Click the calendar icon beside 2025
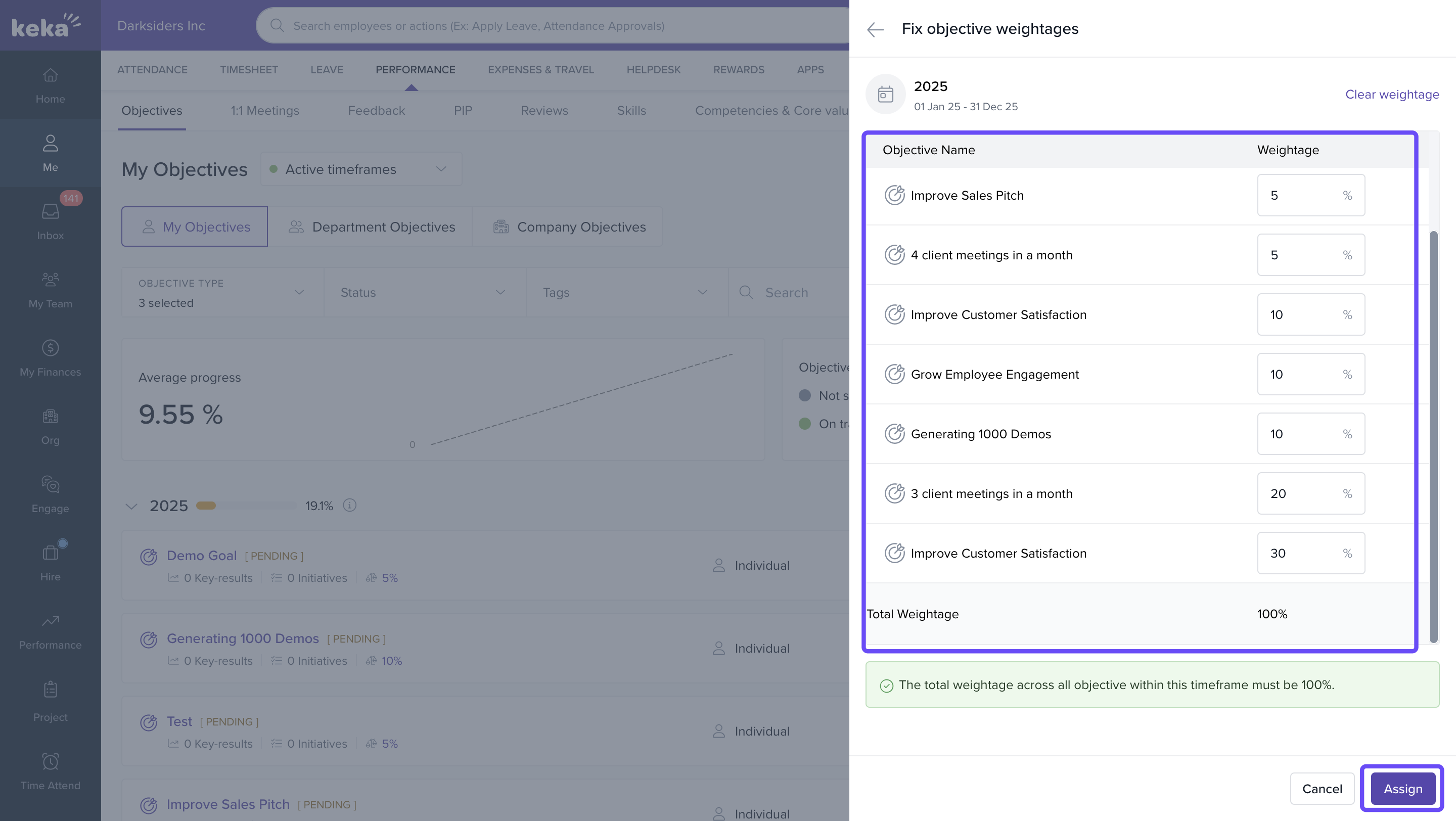The image size is (1456, 821). [885, 95]
